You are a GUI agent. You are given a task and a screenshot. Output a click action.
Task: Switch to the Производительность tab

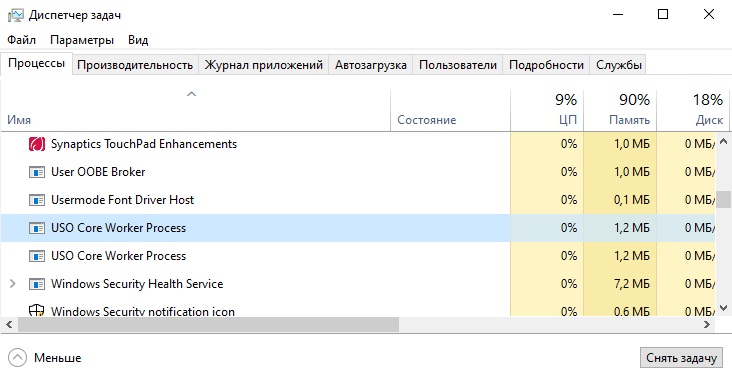[x=135, y=65]
